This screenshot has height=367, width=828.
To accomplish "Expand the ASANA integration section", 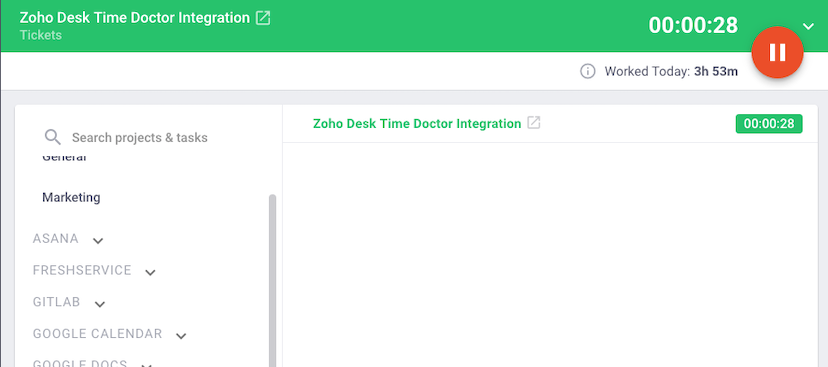I will click(98, 241).
